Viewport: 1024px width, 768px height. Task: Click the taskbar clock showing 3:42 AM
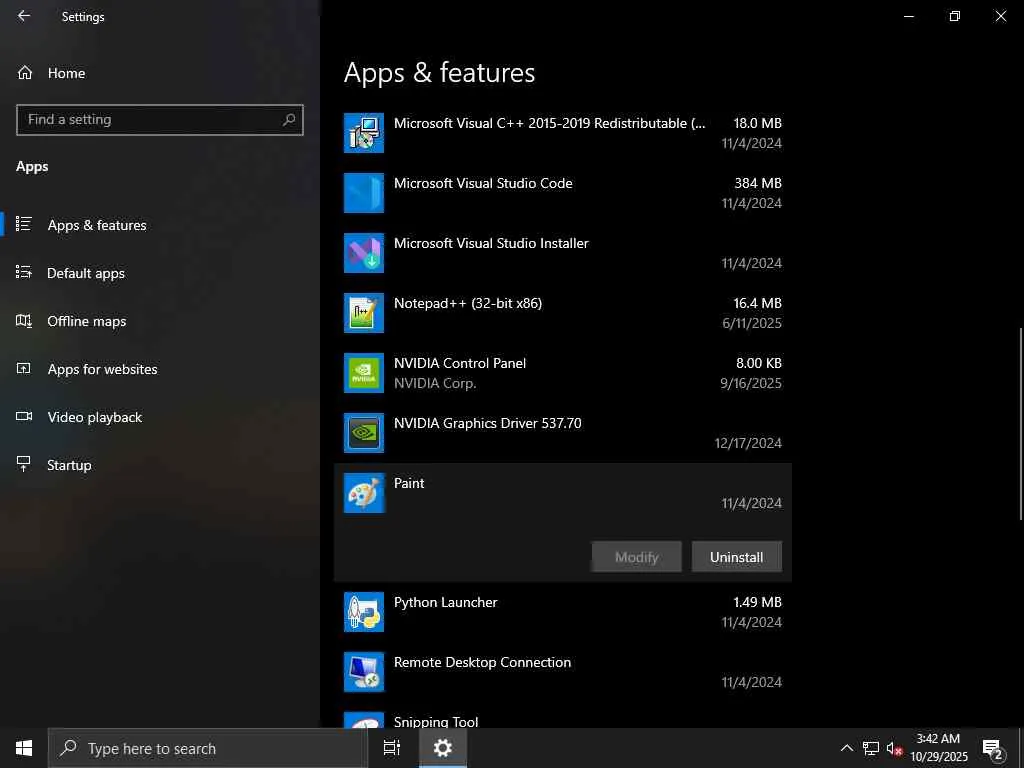(938, 748)
